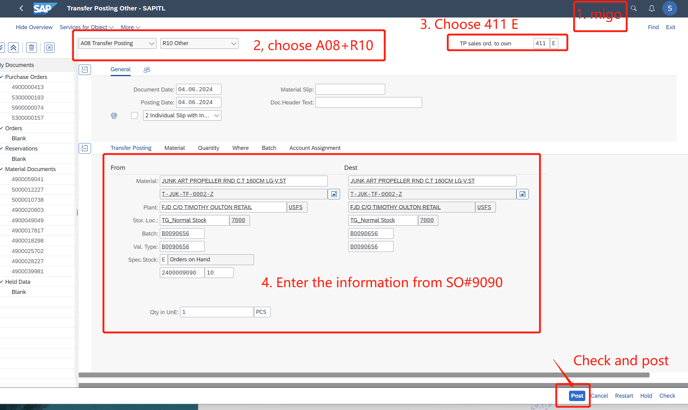
Task: Open the A08 Transfer Posting dropdown
Action: (117, 44)
